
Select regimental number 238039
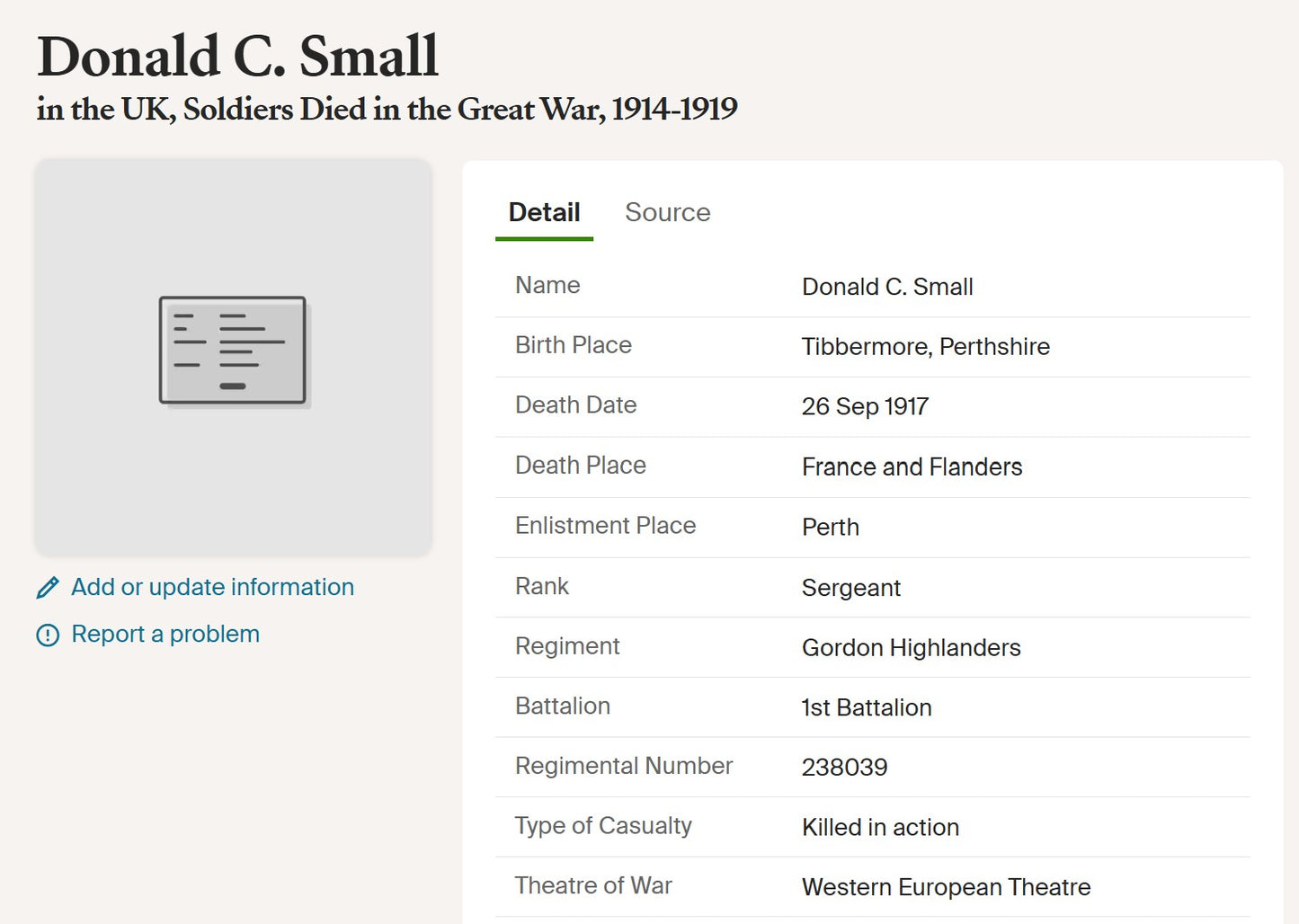[844, 767]
